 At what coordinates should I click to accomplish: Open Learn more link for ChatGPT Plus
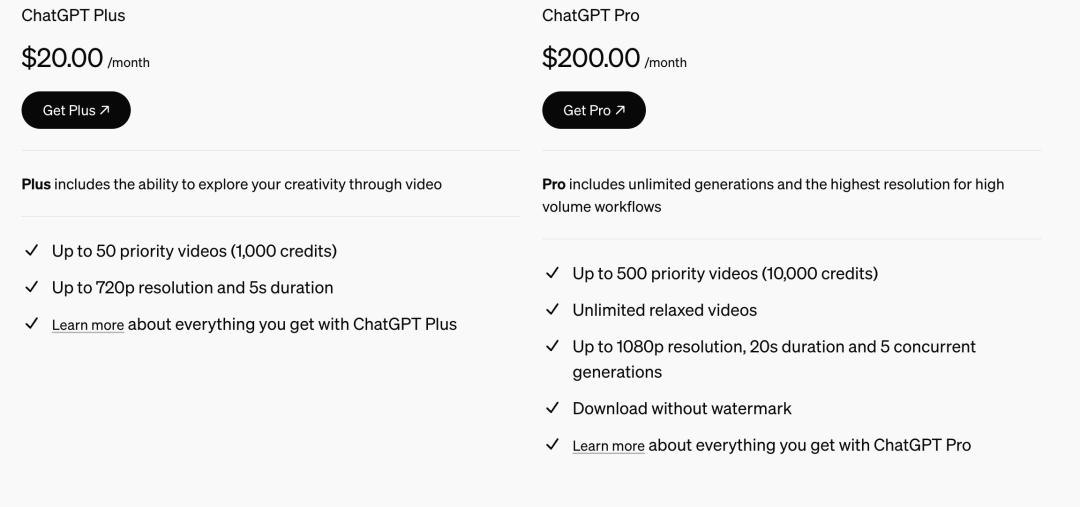(88, 325)
